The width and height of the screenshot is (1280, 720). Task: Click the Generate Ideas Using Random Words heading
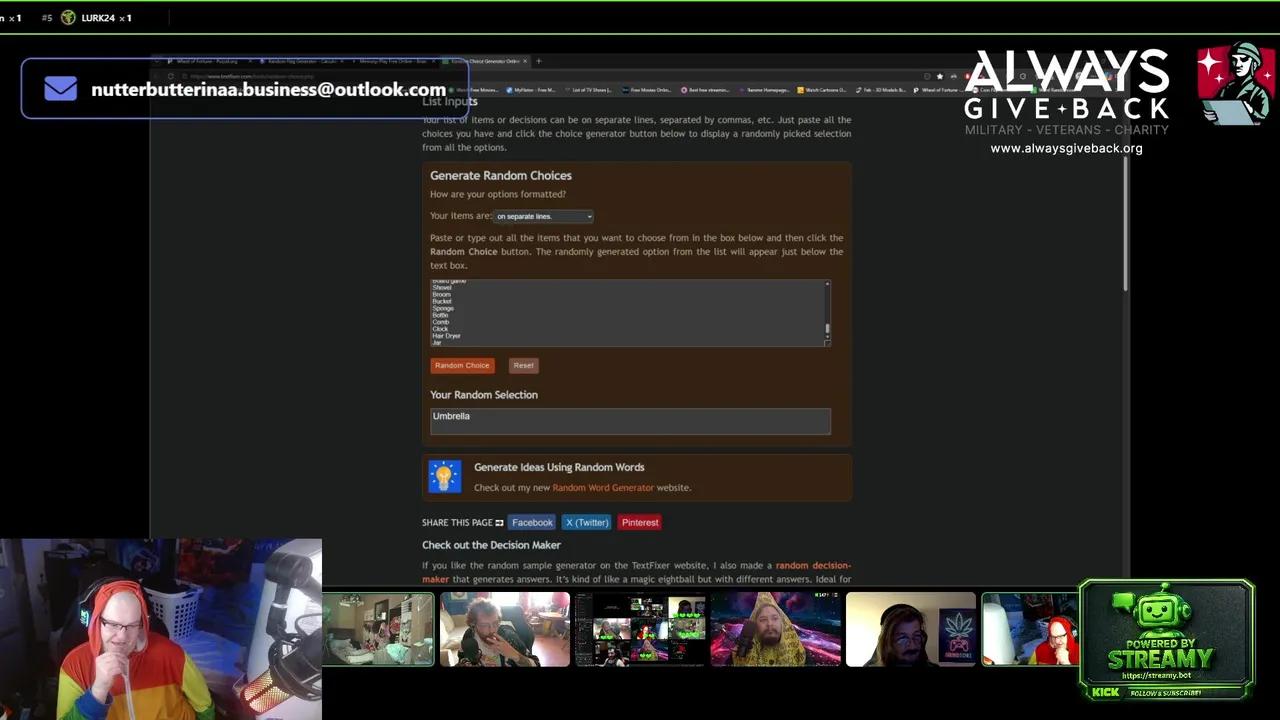click(559, 467)
